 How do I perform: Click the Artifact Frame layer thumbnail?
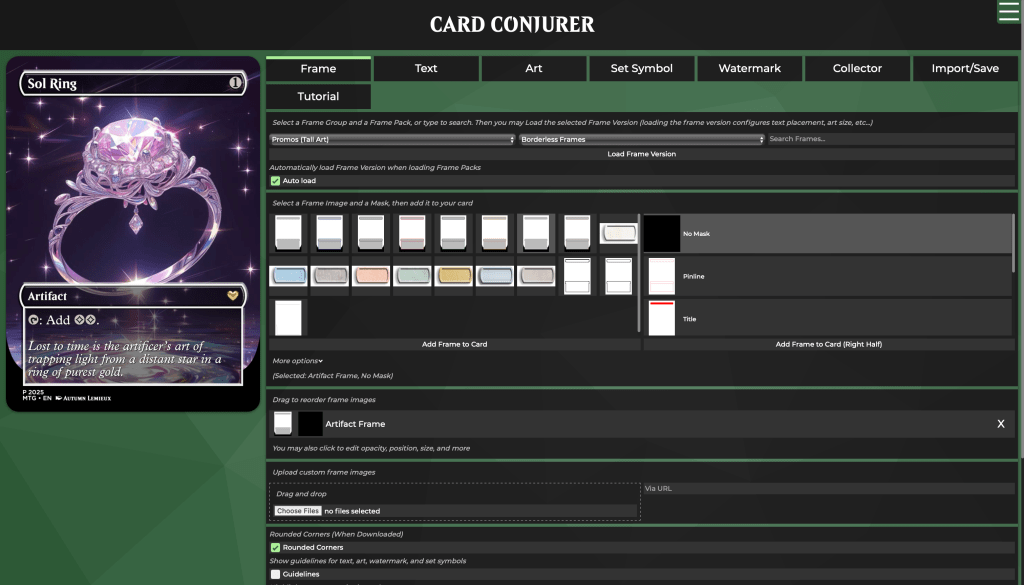[283, 424]
